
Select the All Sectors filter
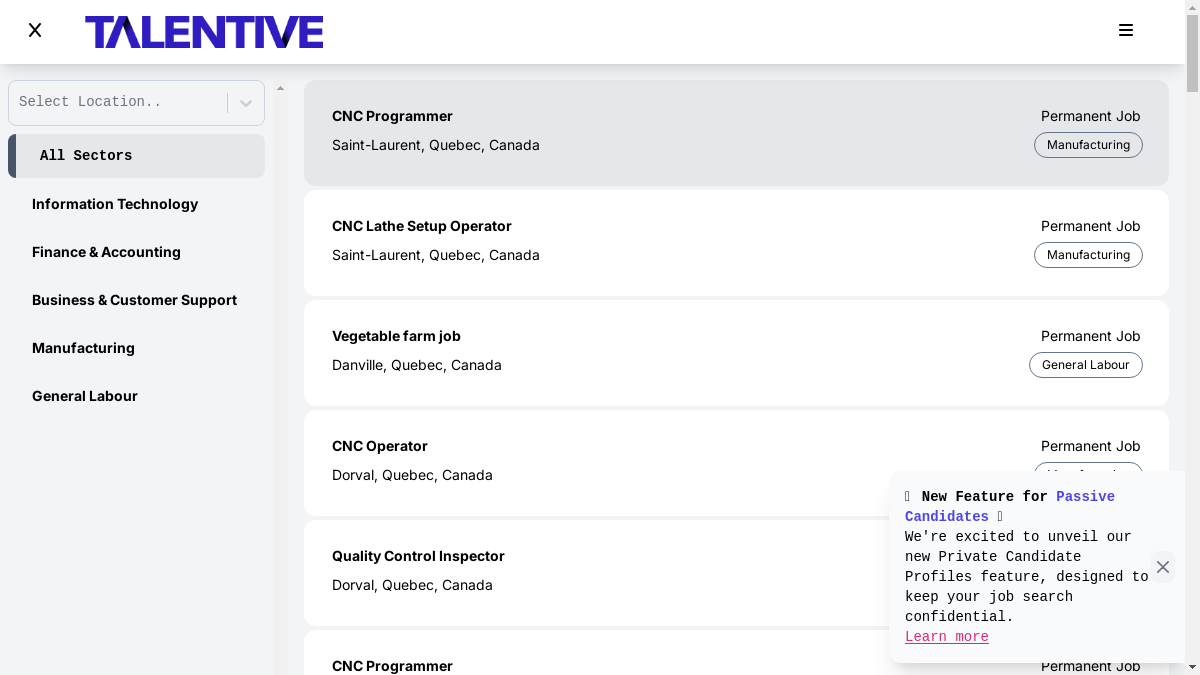tap(138, 156)
